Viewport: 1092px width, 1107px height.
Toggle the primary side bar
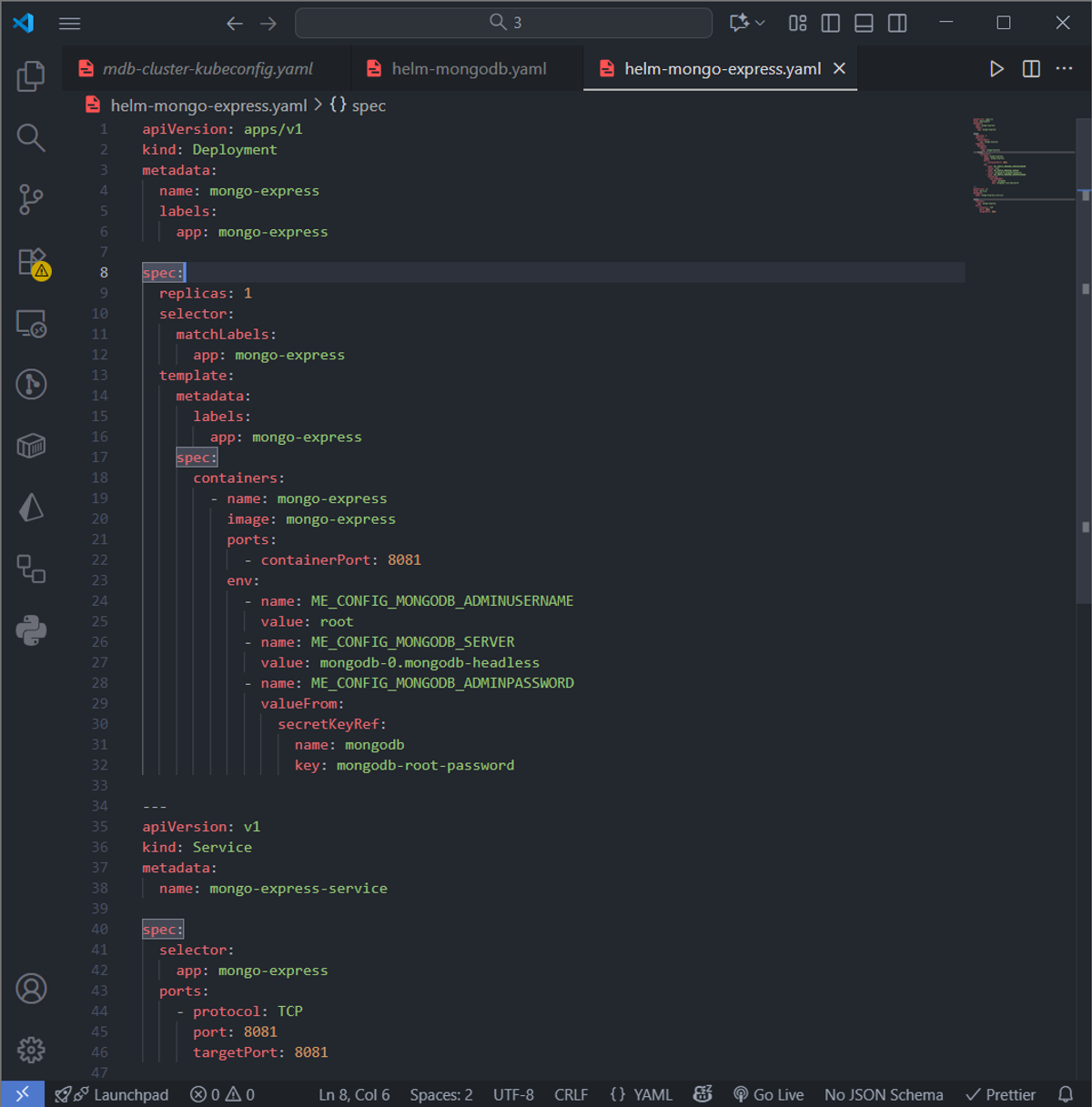pos(831,23)
